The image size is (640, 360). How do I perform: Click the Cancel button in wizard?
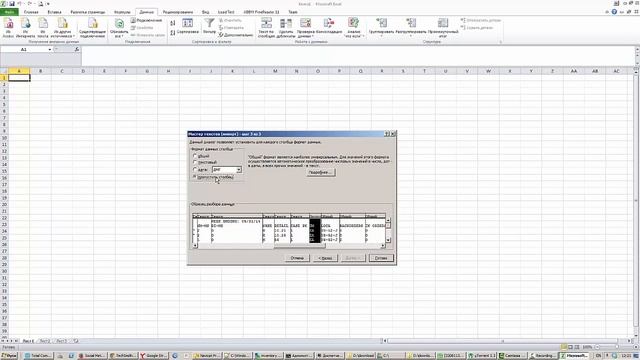pyautogui.click(x=297, y=258)
